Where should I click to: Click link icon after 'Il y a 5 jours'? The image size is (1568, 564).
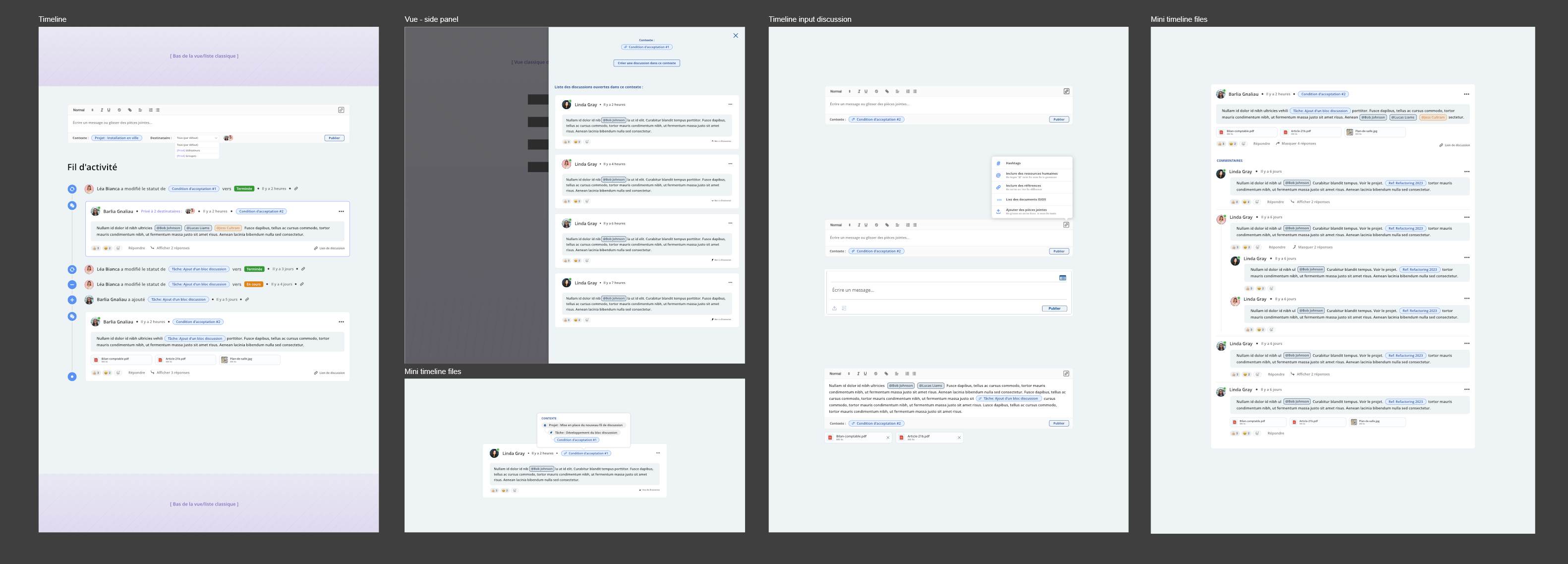(246, 300)
